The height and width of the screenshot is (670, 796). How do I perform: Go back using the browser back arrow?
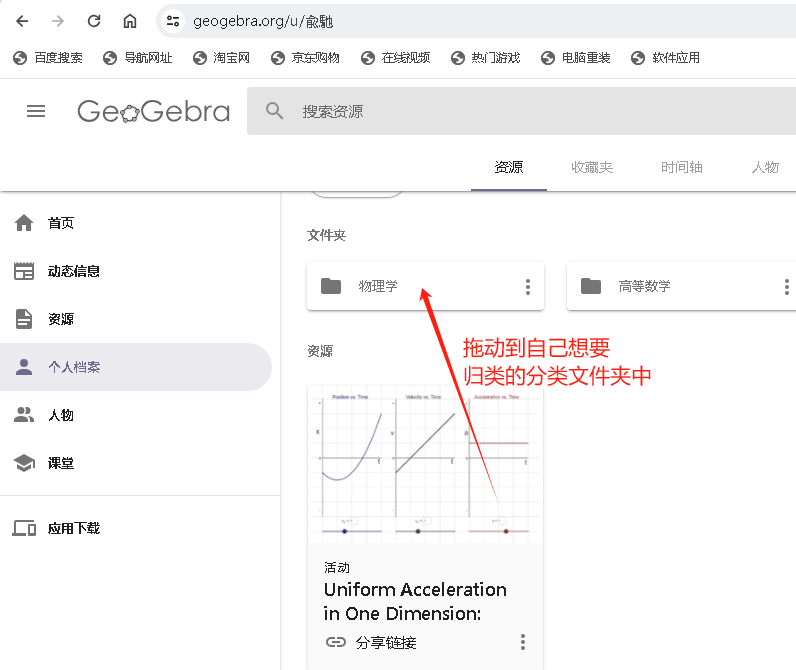click(x=22, y=21)
